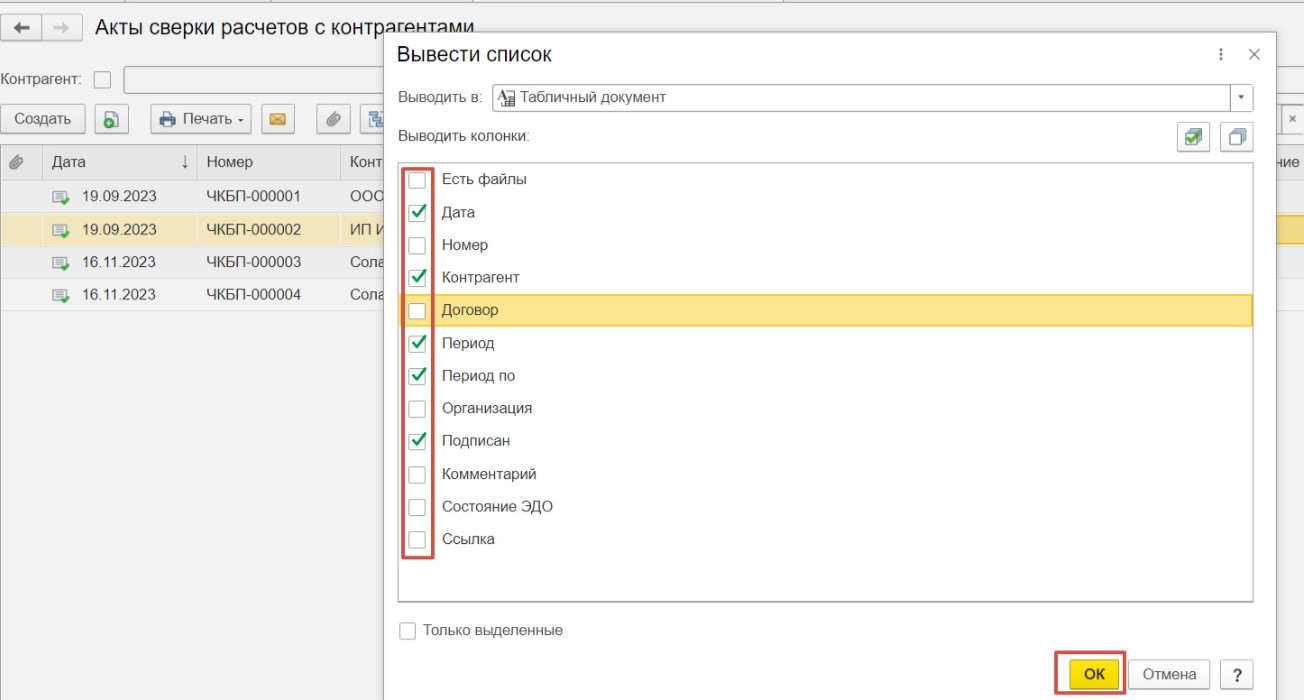Toggle the Только выделенные checkbox

[x=407, y=631]
